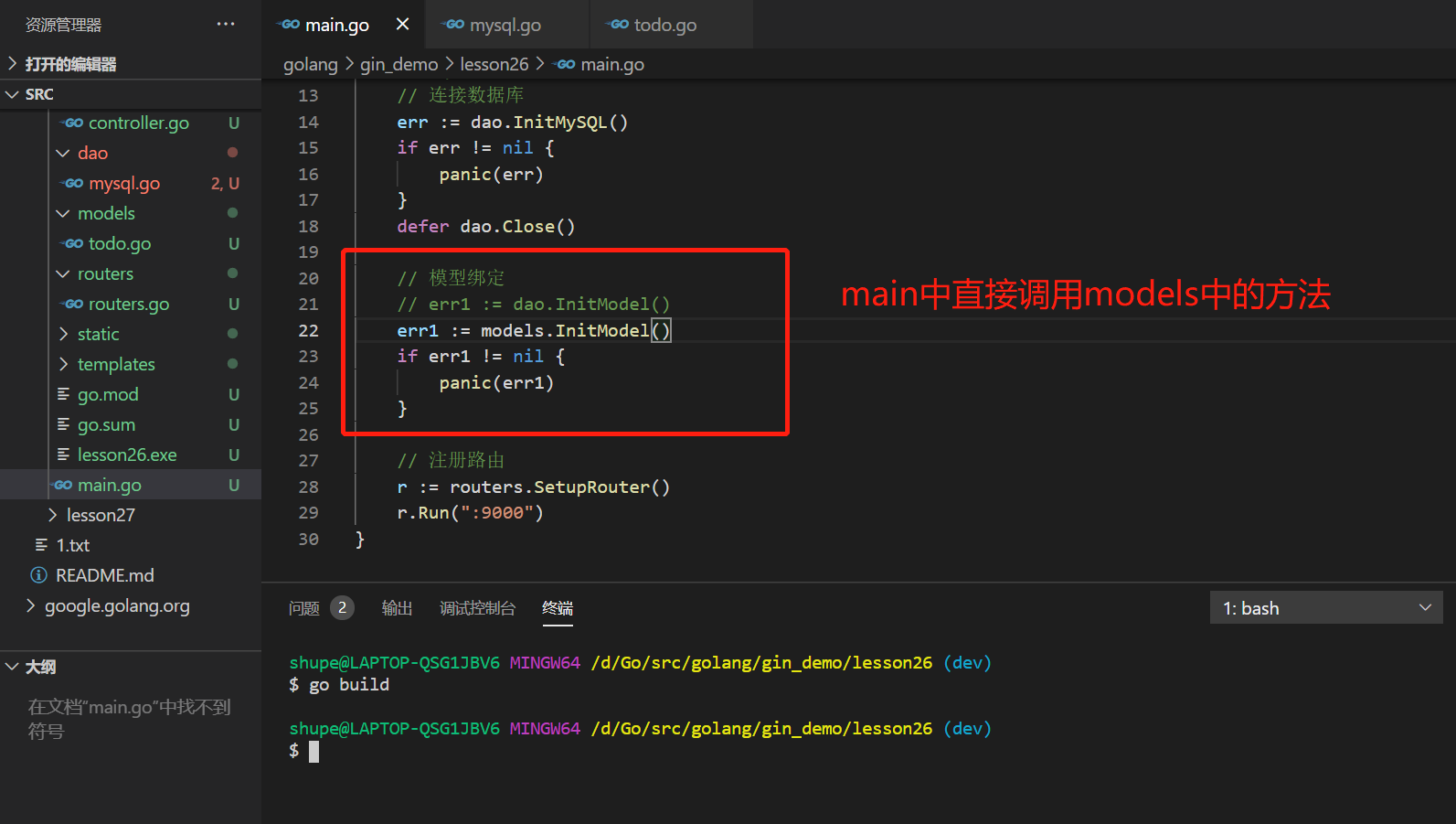This screenshot has width=1456, height=824.
Task: Open the 调试控制台 debug console tab
Action: point(477,608)
